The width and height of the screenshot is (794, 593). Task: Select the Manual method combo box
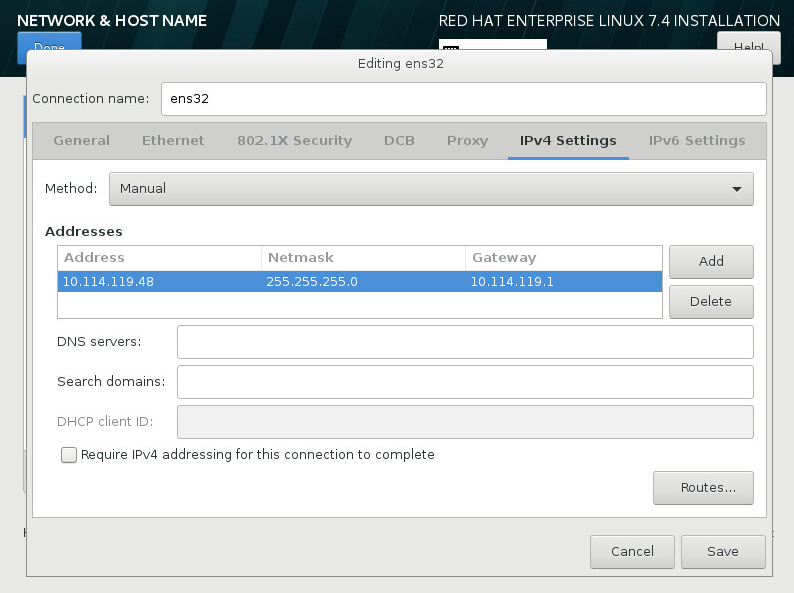tap(431, 189)
